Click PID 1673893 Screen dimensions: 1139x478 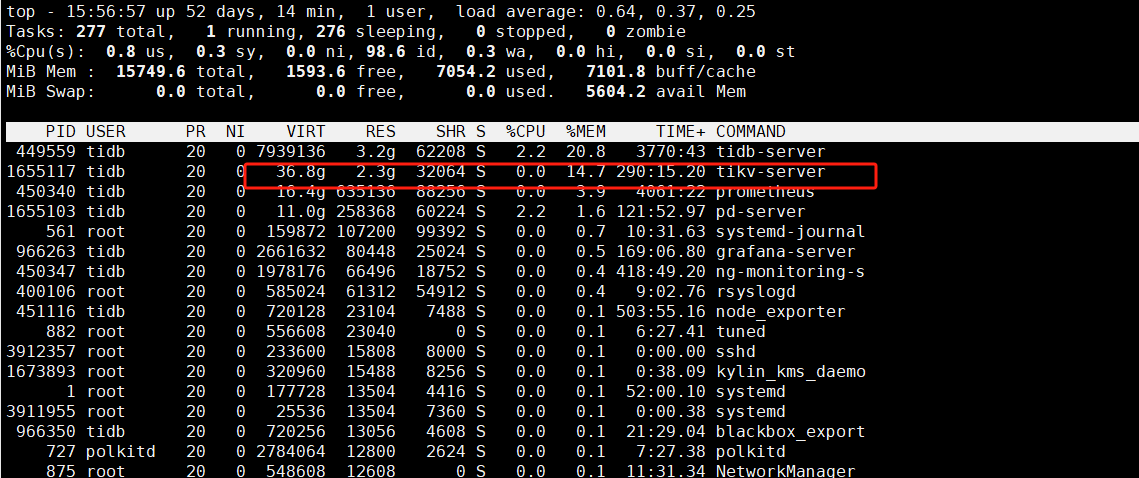pyautogui.click(x=40, y=371)
